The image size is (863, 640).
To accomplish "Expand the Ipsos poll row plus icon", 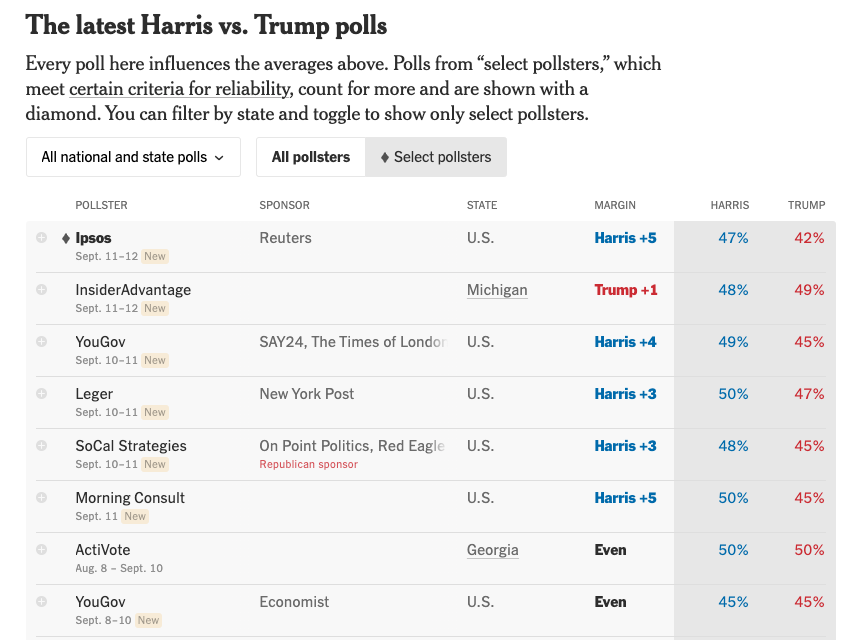I will coord(41,238).
